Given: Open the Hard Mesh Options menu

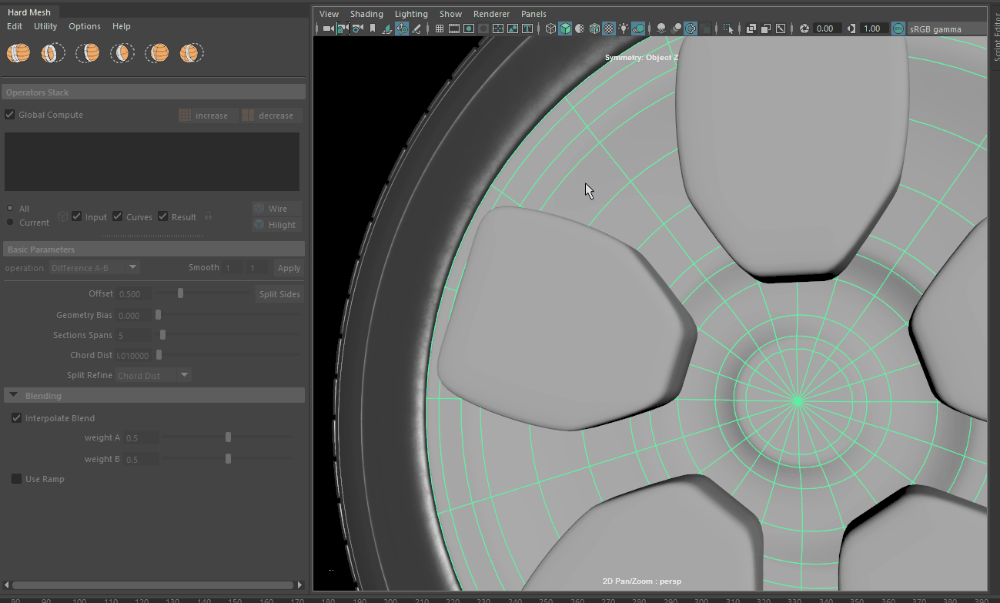Looking at the screenshot, I should [84, 26].
